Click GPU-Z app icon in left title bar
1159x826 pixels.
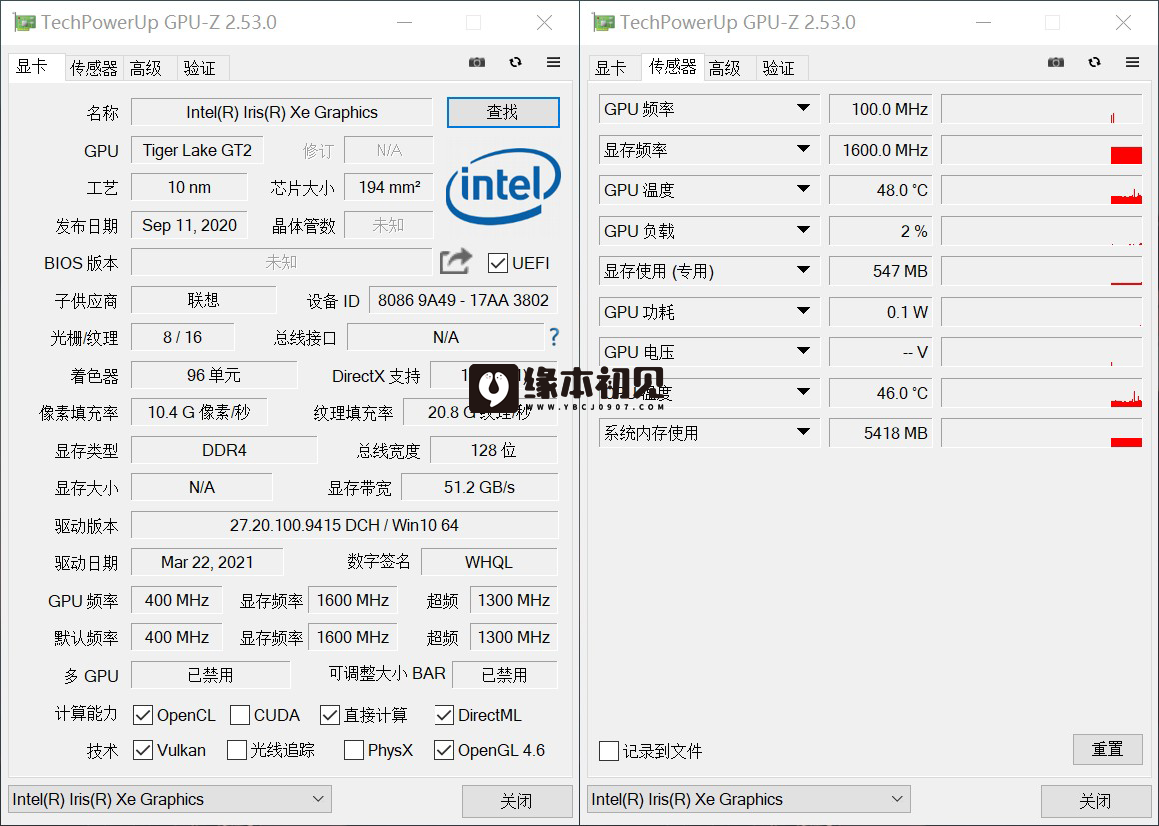(24, 22)
